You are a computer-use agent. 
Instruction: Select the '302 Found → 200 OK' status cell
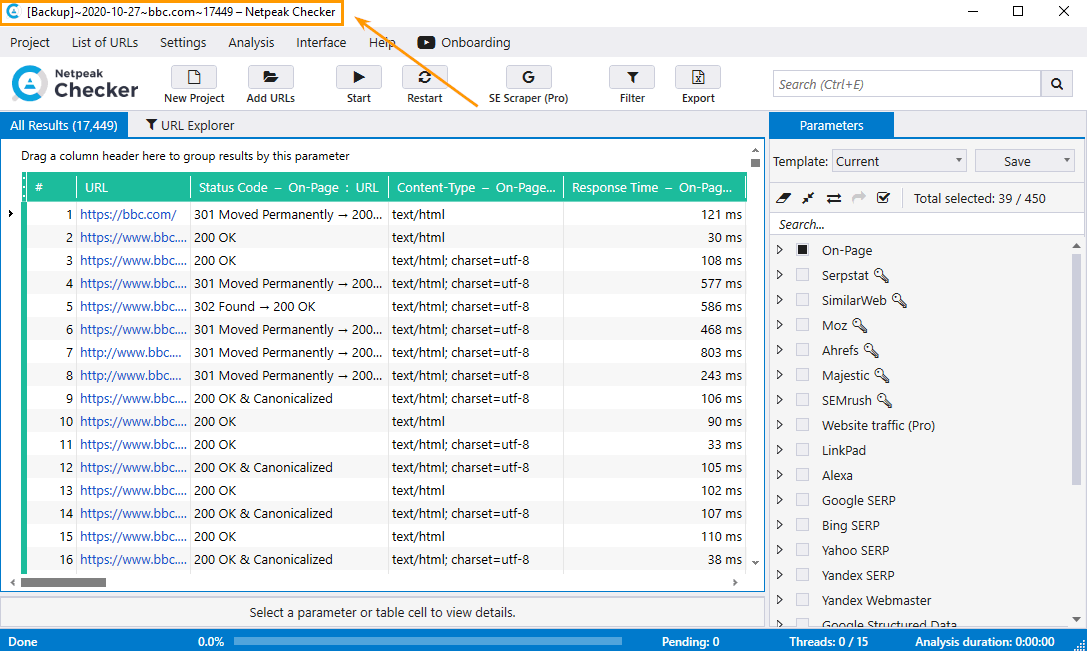(288, 306)
